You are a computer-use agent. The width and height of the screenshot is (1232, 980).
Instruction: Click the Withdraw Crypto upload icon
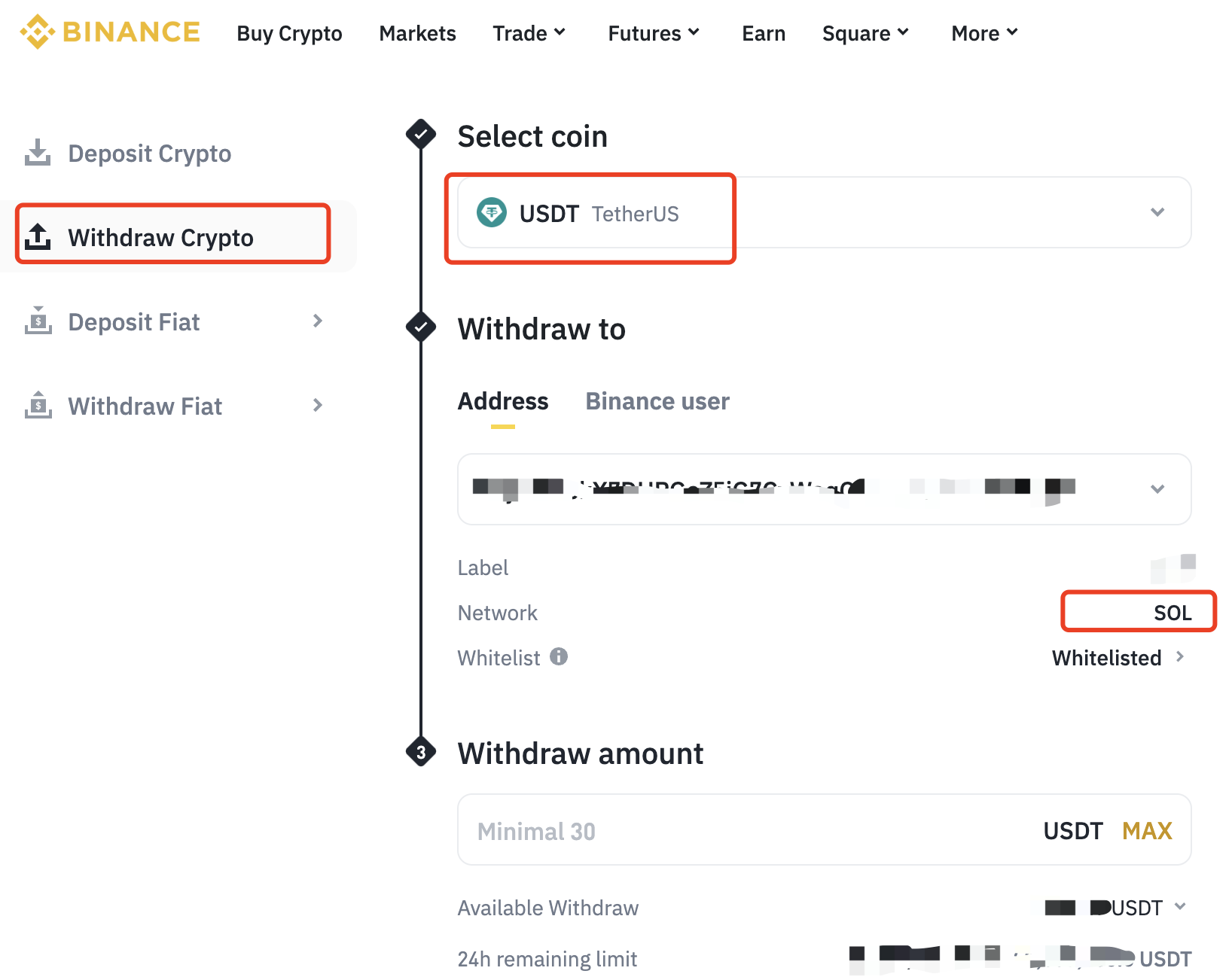pyautogui.click(x=38, y=237)
